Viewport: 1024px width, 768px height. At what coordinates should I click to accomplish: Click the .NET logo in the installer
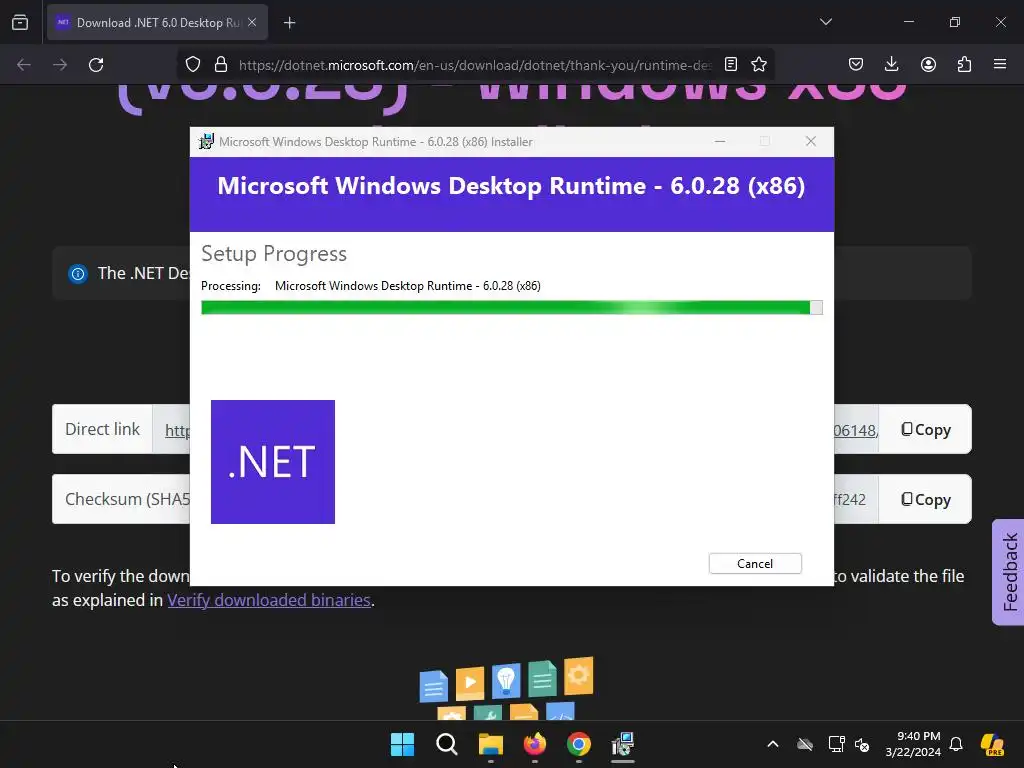273,462
